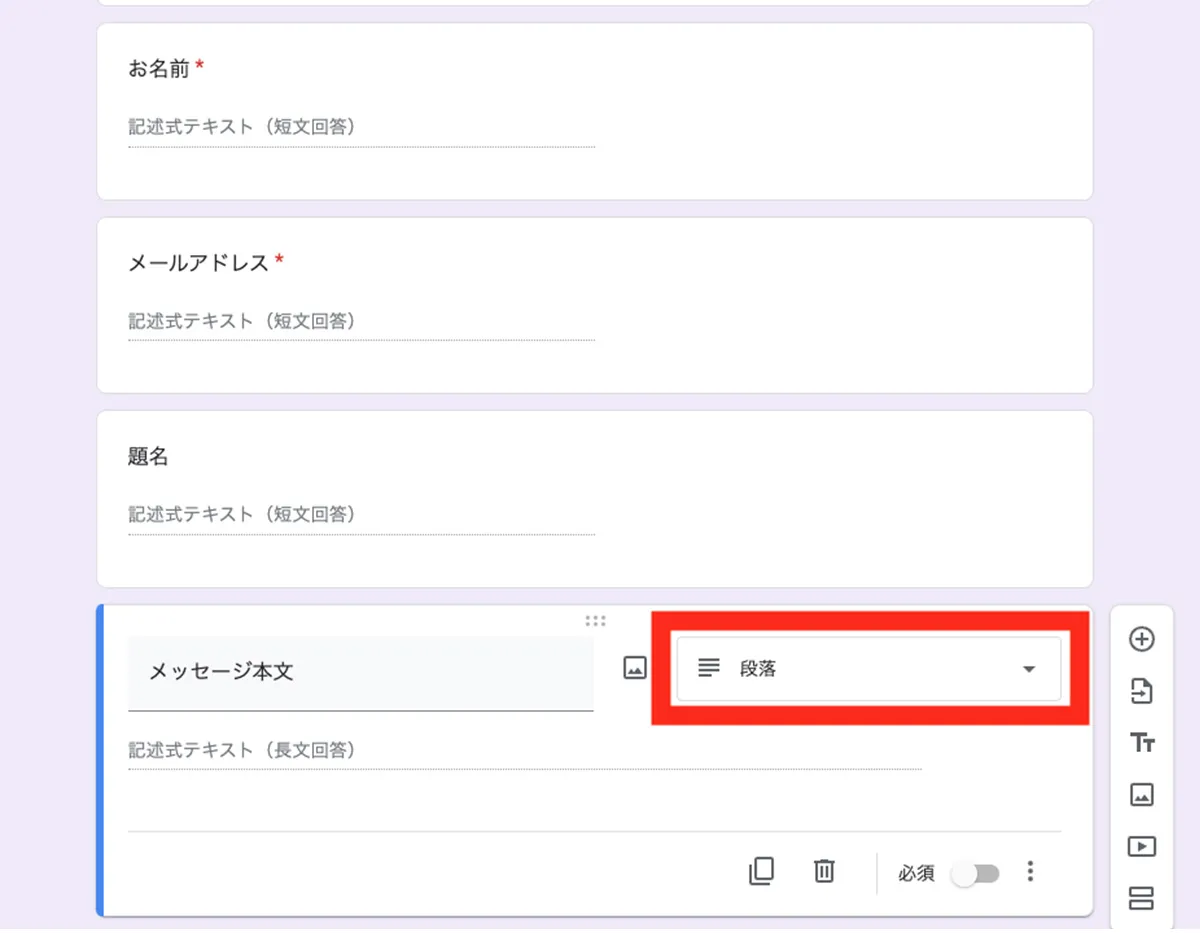1200x933 pixels.
Task: Click the import questions icon
Action: (x=1142, y=691)
